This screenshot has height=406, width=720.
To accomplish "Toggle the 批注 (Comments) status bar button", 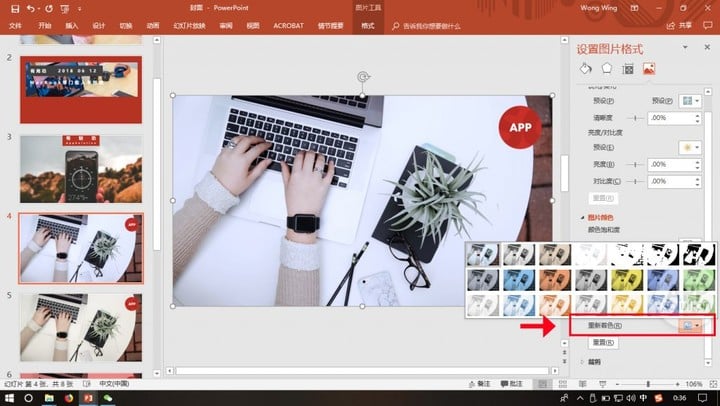I will point(511,384).
